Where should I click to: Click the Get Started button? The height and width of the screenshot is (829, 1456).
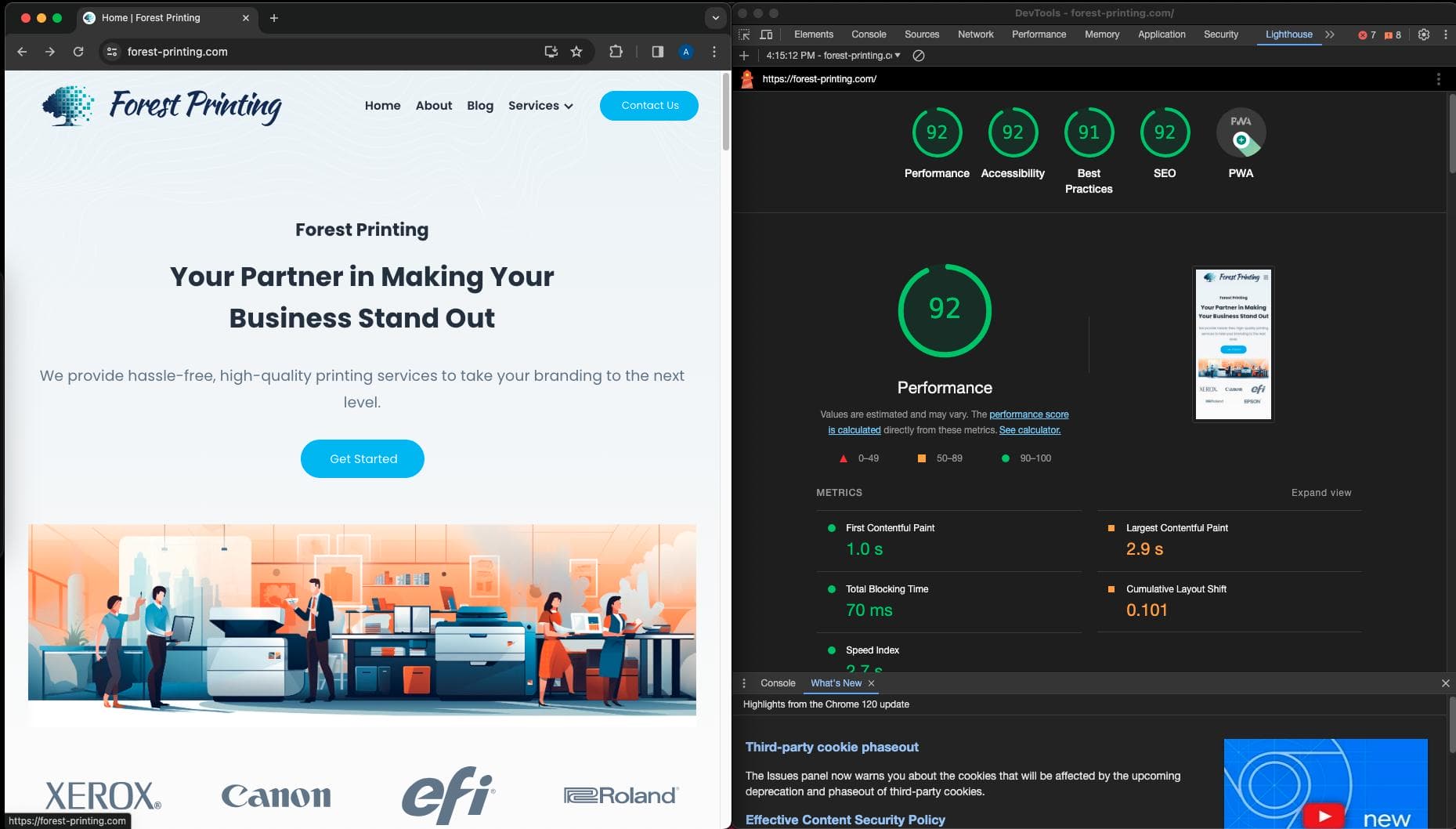[363, 459]
